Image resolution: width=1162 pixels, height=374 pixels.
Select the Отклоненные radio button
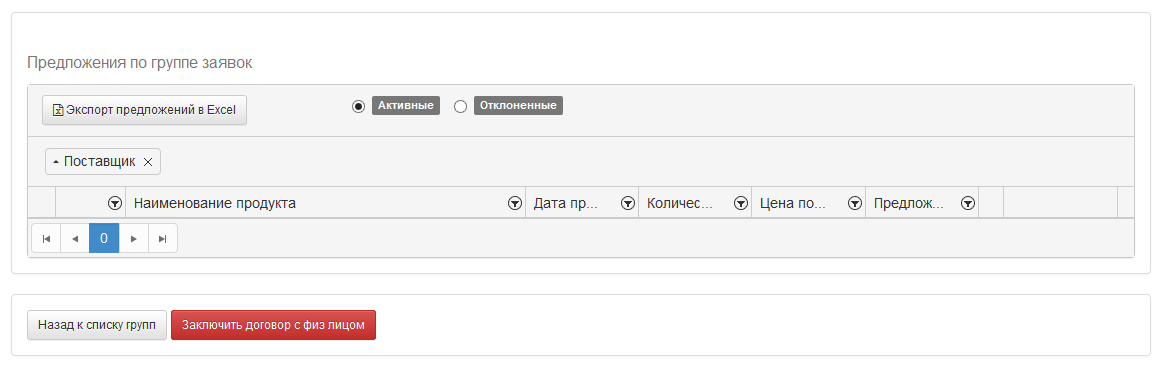point(460,106)
